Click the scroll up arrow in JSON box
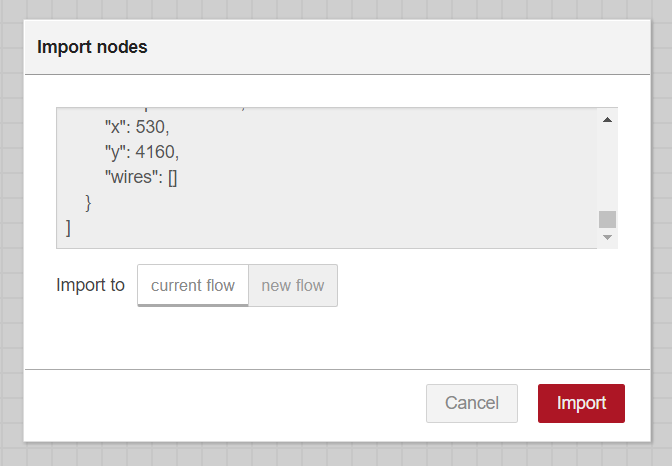This screenshot has height=466, width=672. pyautogui.click(x=607, y=120)
